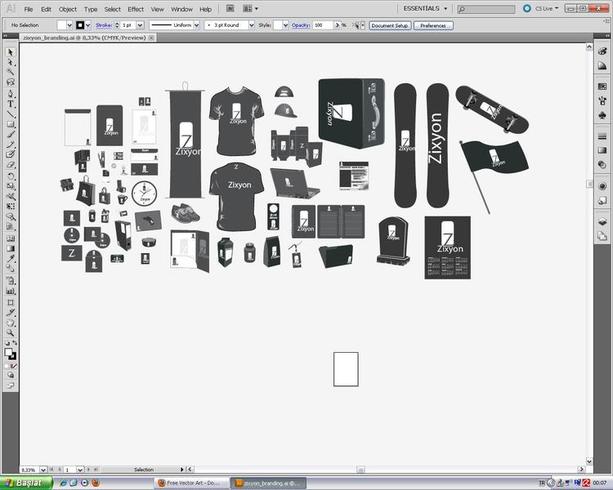Open the Window menu
The width and height of the screenshot is (613, 490).
tap(181, 9)
